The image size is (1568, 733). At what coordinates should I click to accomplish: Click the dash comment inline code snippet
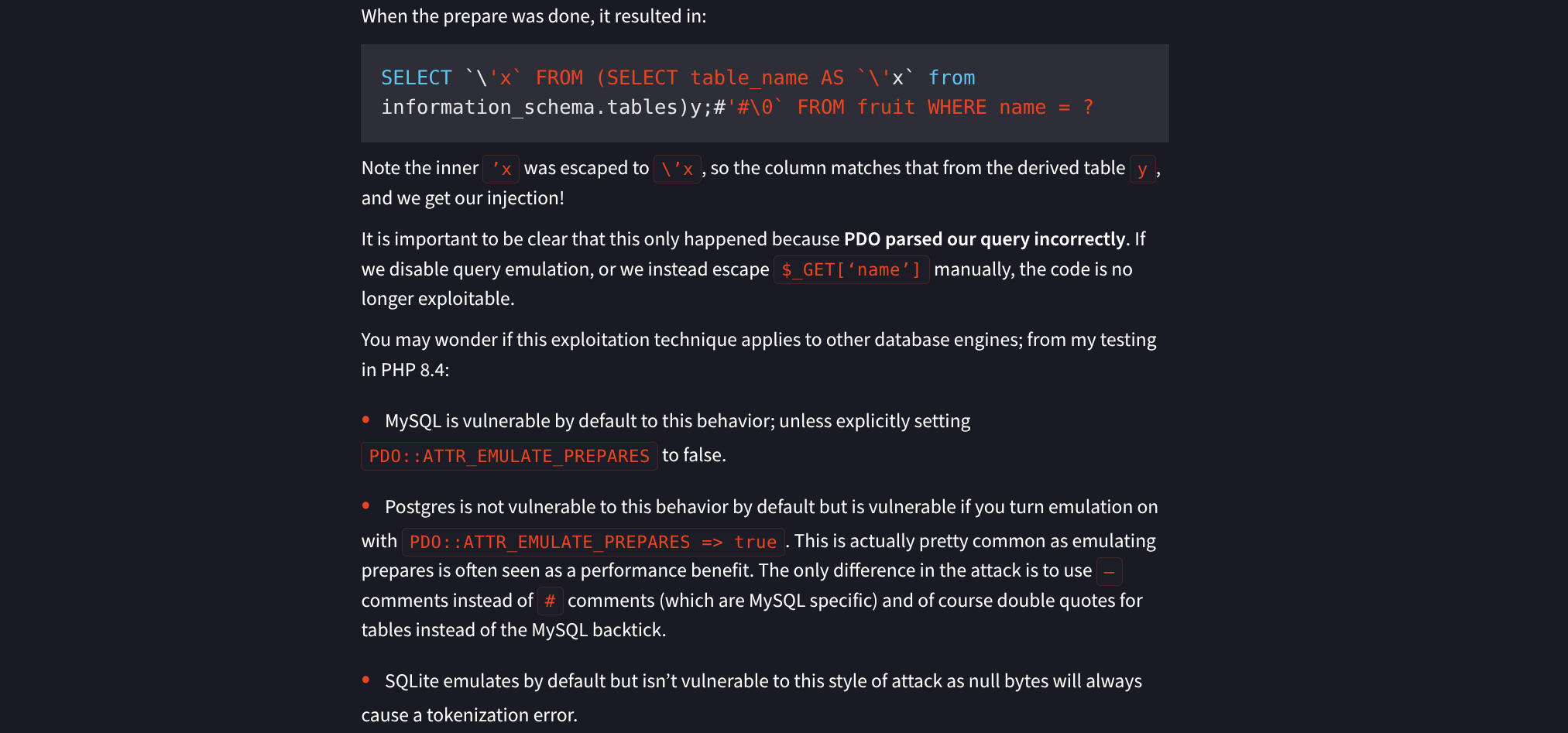coord(1109,572)
